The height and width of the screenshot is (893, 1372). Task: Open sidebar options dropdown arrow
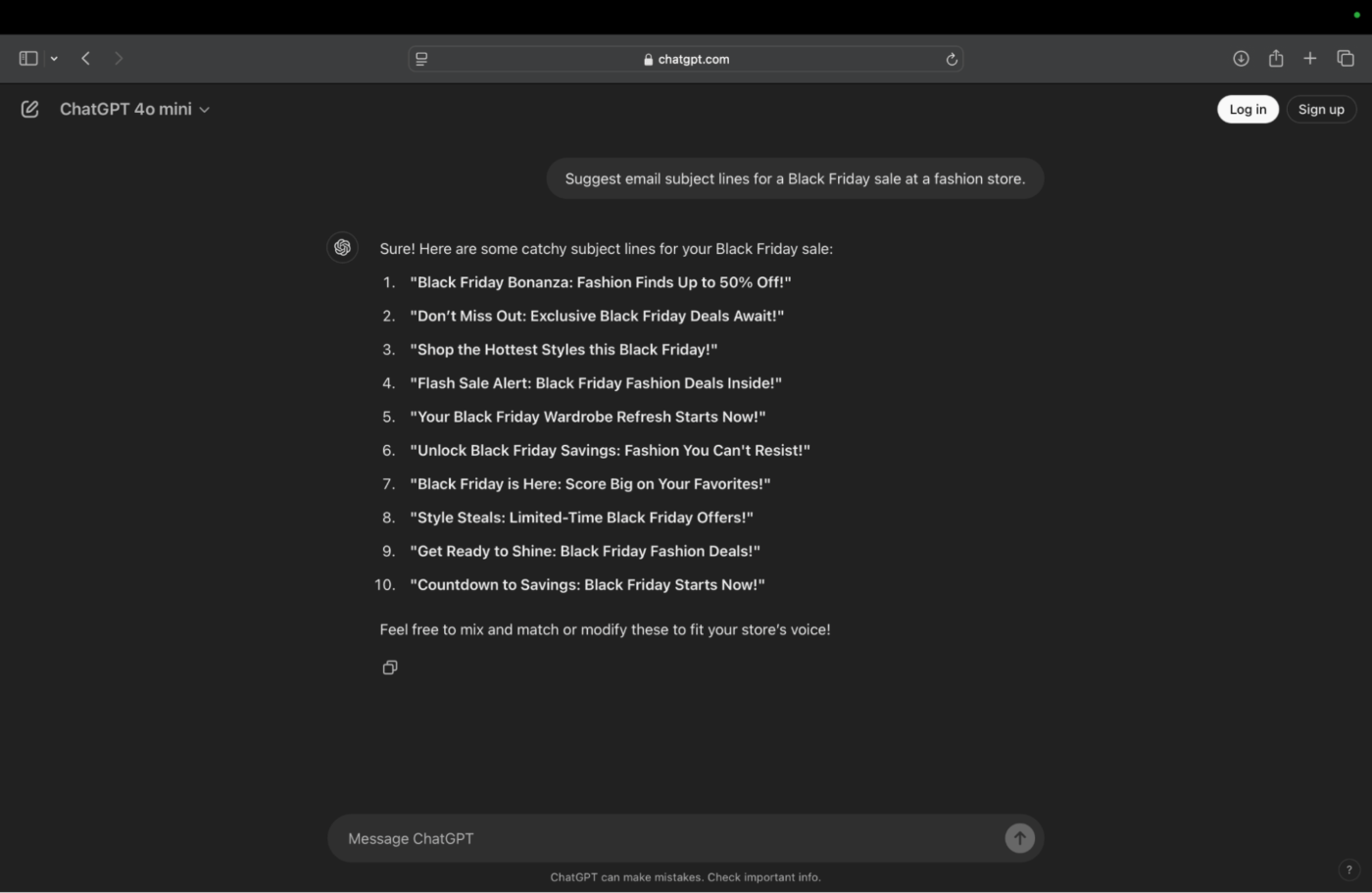point(54,59)
